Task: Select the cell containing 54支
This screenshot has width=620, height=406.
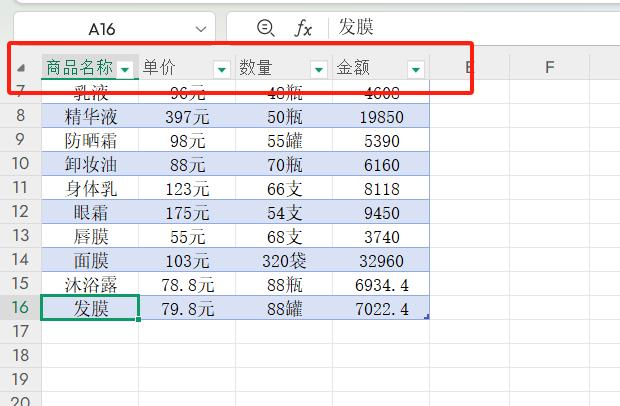Action: pos(284,212)
